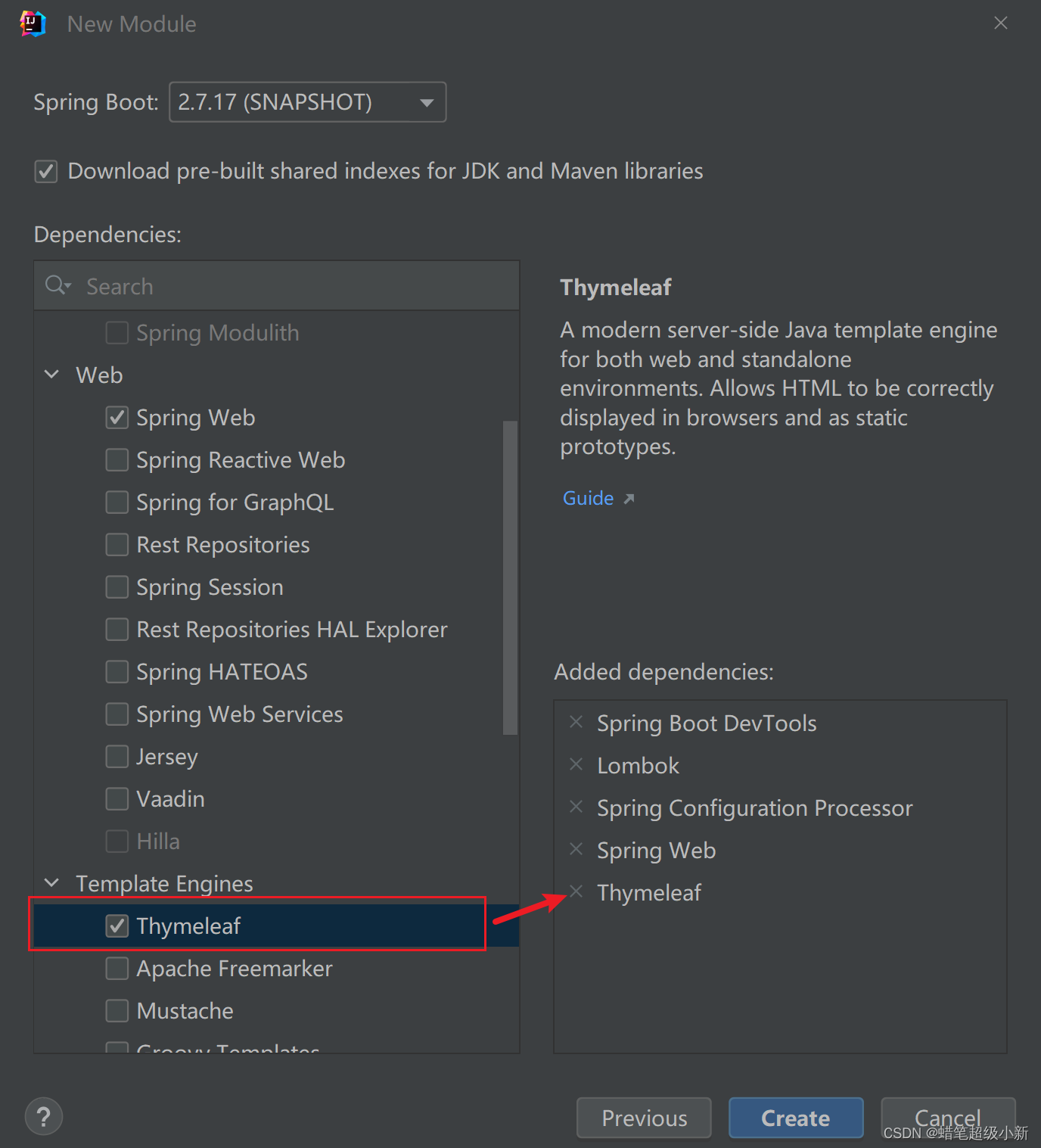Open the Thymeleaf Guide link

[588, 499]
